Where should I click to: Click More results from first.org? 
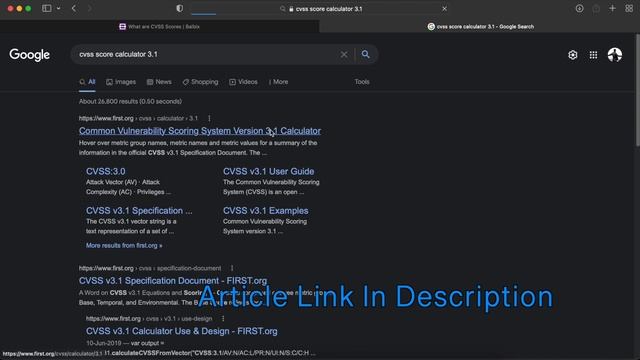pyautogui.click(x=124, y=246)
